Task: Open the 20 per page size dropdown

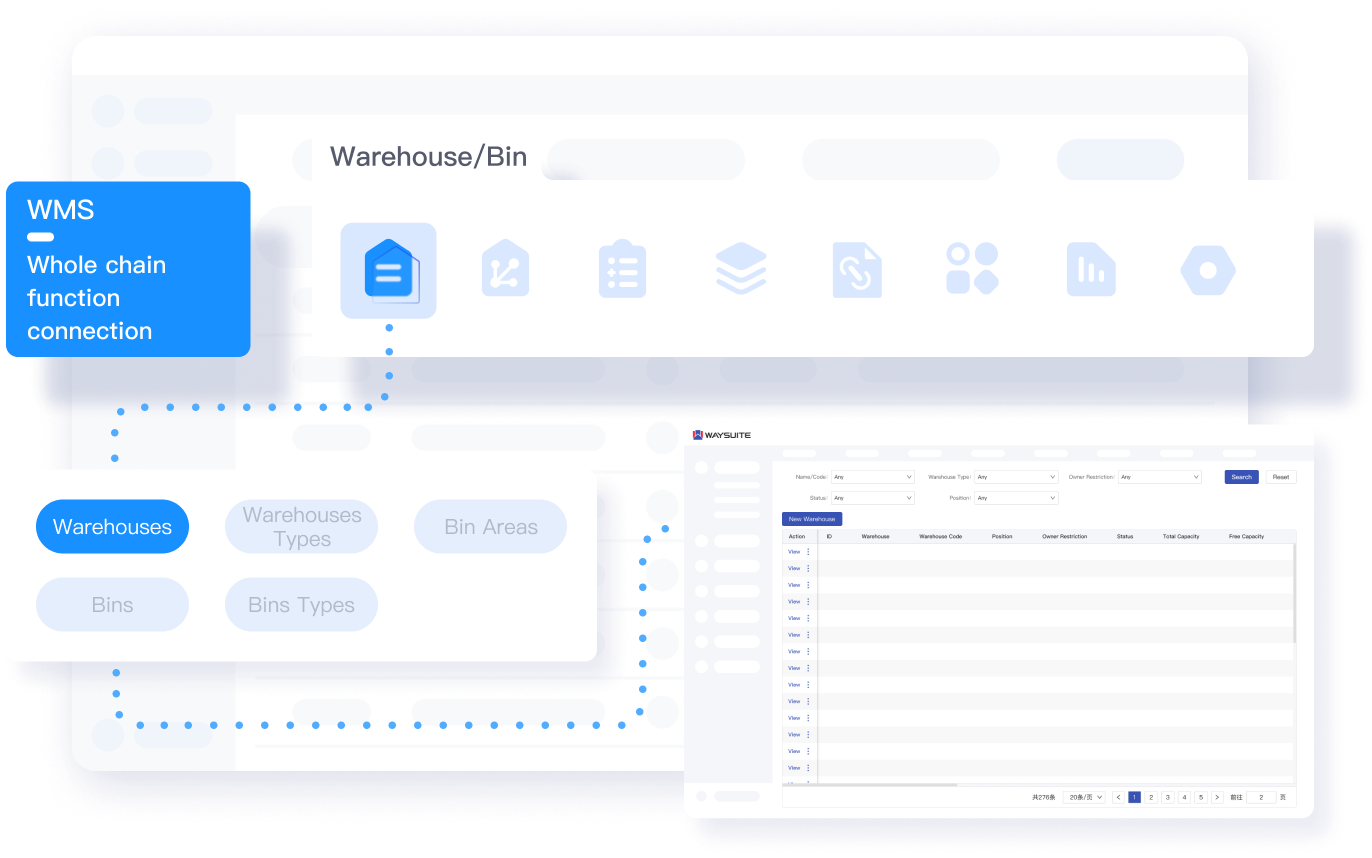Action: 1085,797
